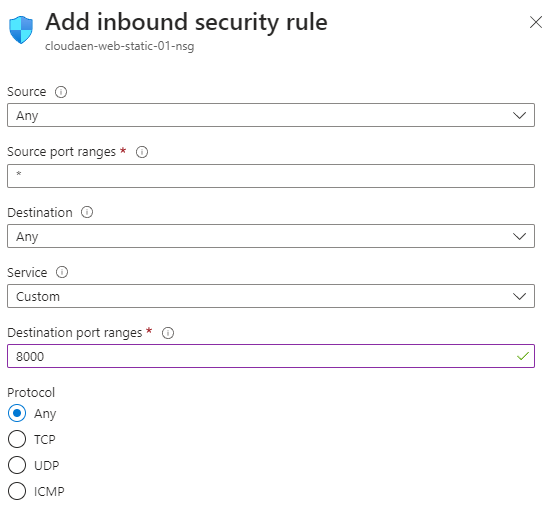Open the Service dropdown showing Custom
546x515 pixels.
(x=271, y=296)
